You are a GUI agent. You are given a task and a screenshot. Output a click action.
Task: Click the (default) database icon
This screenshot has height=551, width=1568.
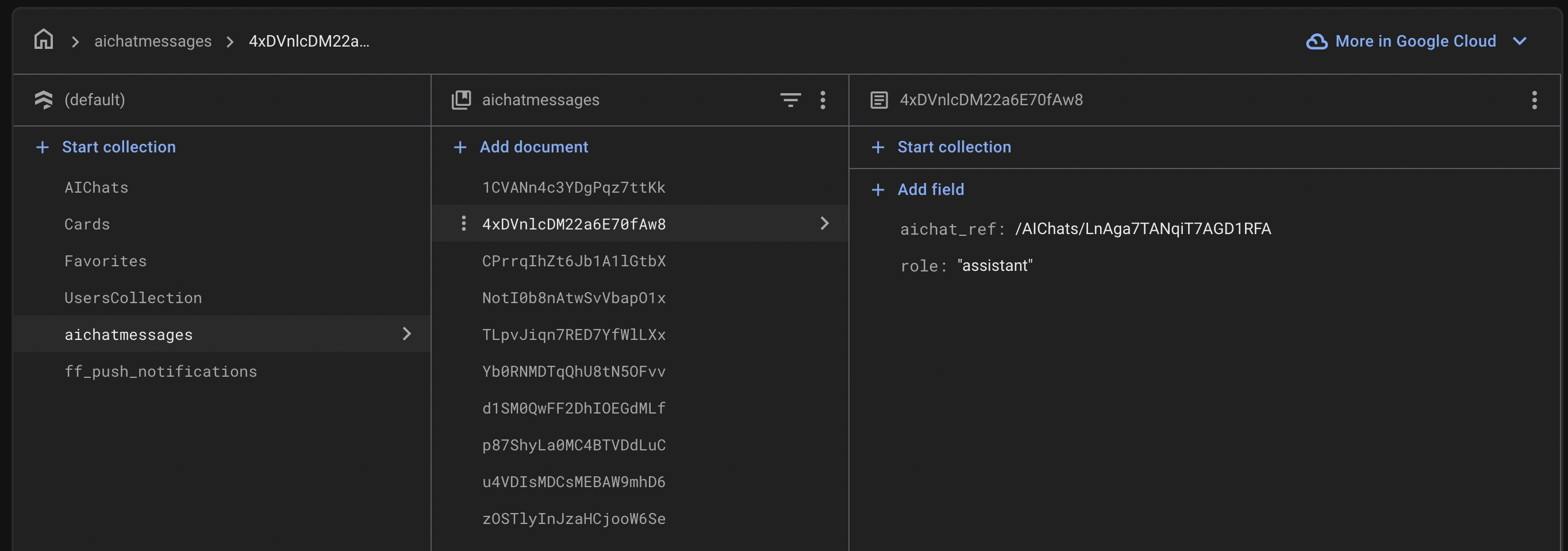click(43, 100)
